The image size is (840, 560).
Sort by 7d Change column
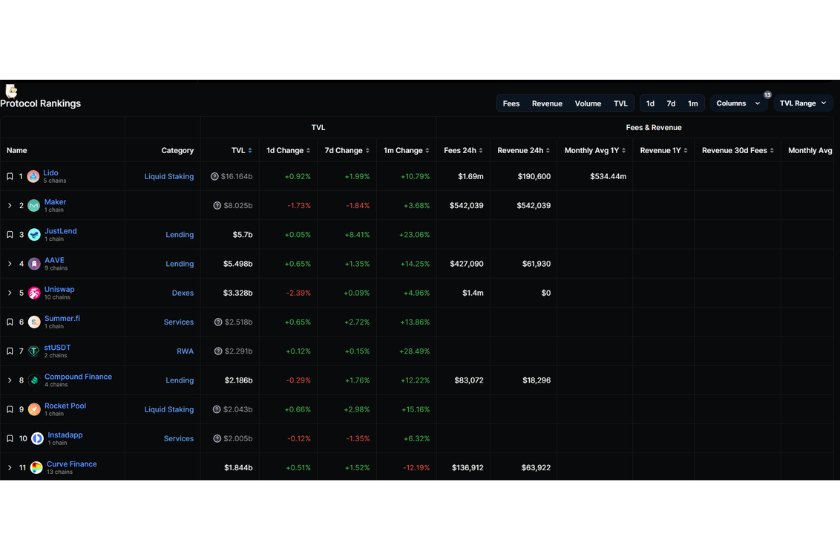pos(368,151)
